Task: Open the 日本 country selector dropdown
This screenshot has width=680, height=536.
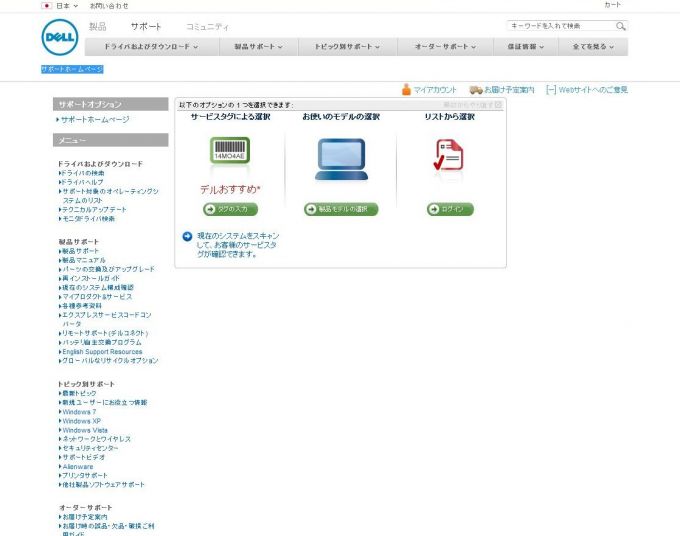Action: 67,6
